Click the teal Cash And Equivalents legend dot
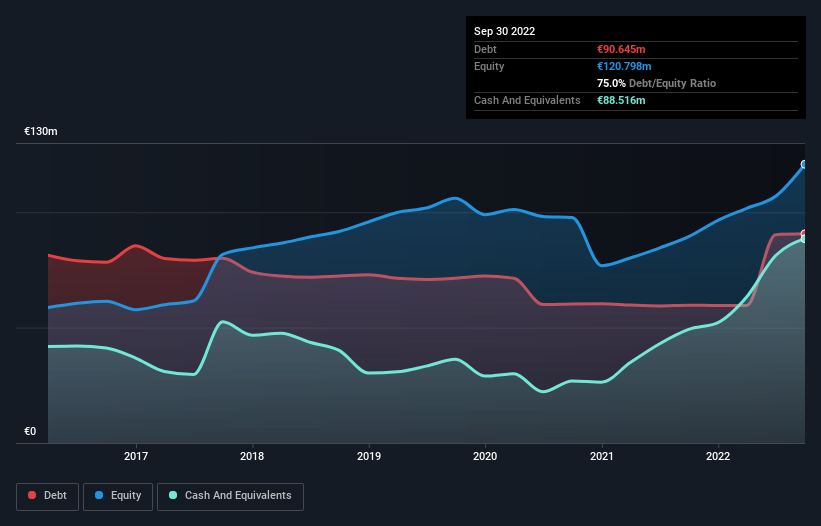The image size is (821, 526). tap(173, 495)
